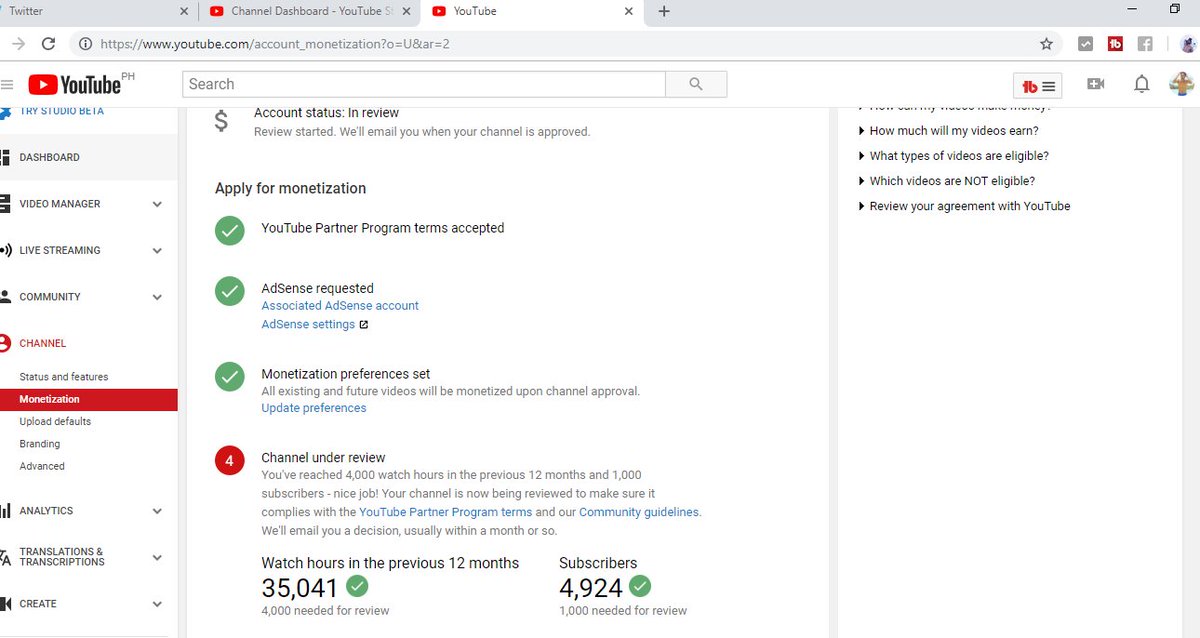The image size is (1200, 638).
Task: Click the search magnifier button
Action: (696, 84)
